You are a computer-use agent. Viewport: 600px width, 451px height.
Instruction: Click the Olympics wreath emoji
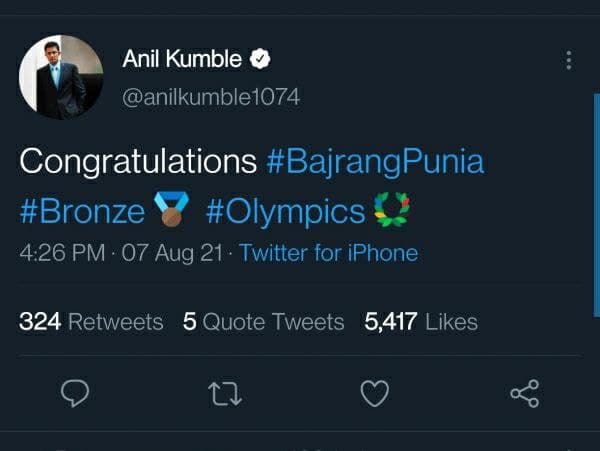[x=392, y=212]
